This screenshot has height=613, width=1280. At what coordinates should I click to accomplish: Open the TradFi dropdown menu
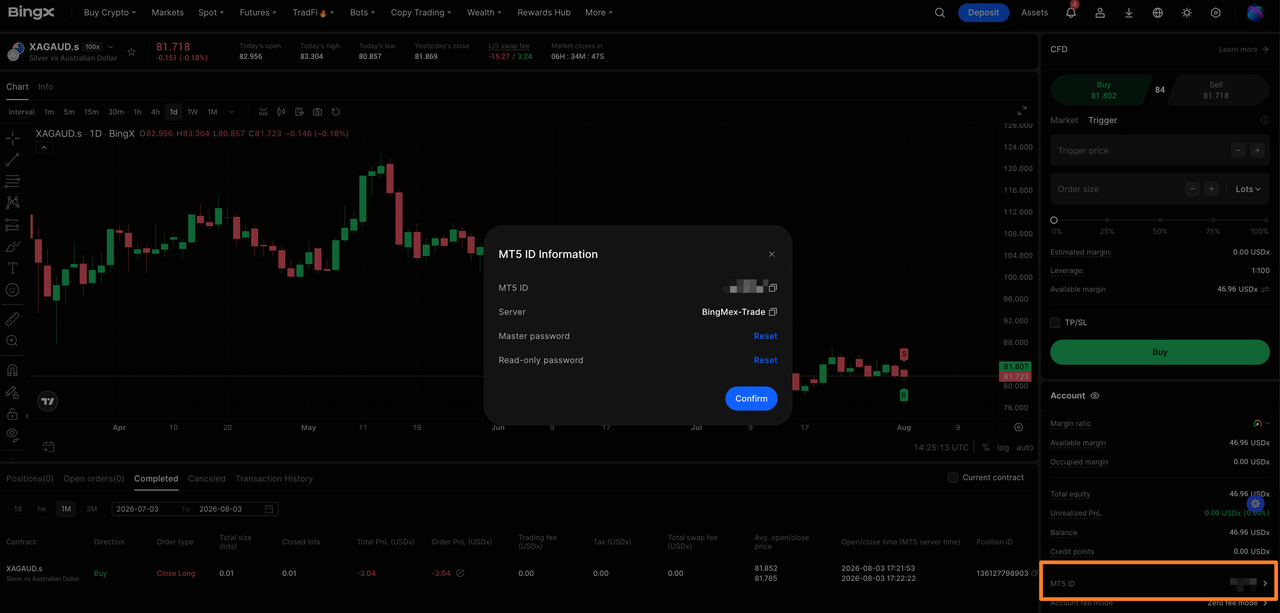314,13
